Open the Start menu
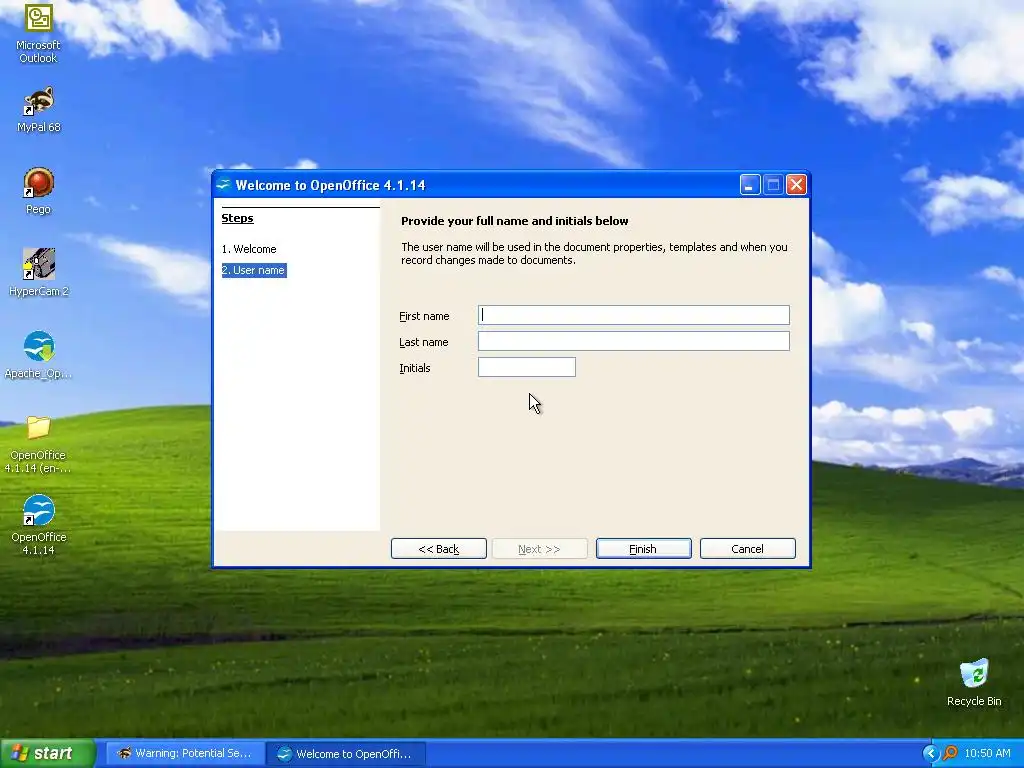The width and height of the screenshot is (1024, 768). click(x=48, y=753)
